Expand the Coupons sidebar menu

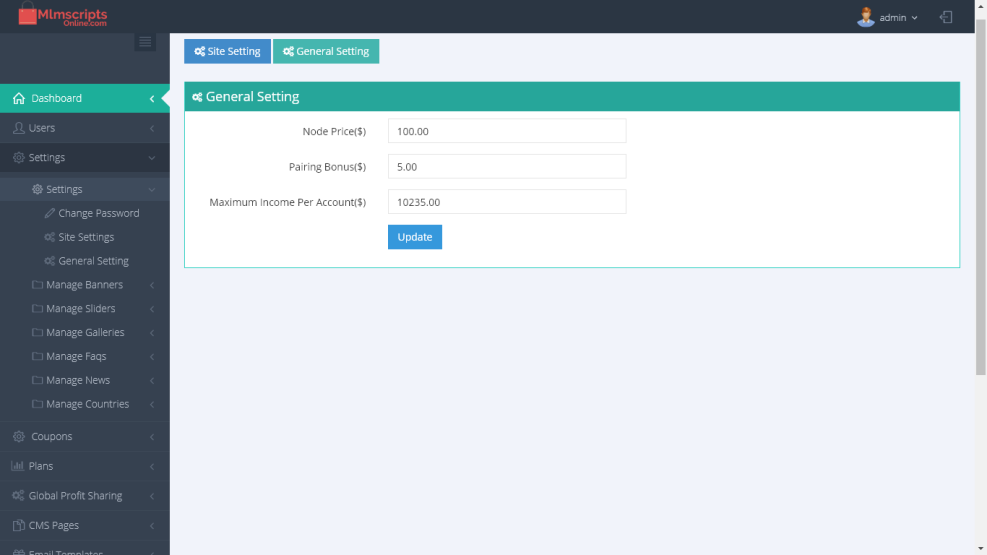coord(51,436)
